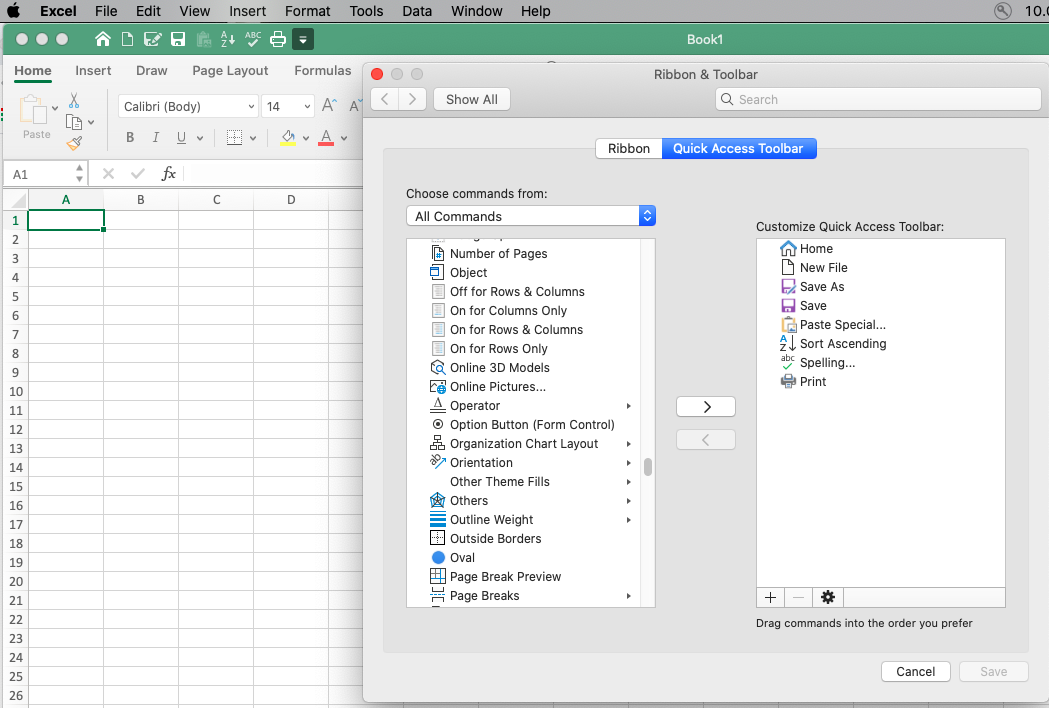Click the Spelling ABC check toolbar icon
The width and height of the screenshot is (1049, 708).
(x=253, y=39)
